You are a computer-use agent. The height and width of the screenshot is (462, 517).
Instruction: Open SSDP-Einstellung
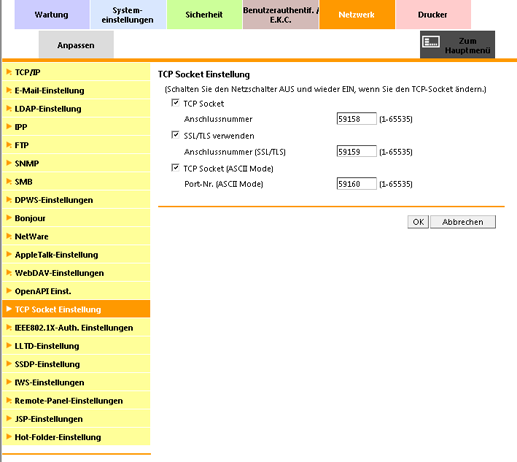tap(76, 364)
